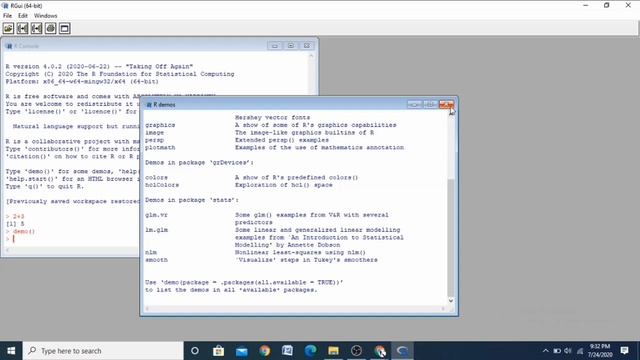The image size is (640, 360).
Task: Click the 'persp' demo entry
Action: (x=154, y=140)
